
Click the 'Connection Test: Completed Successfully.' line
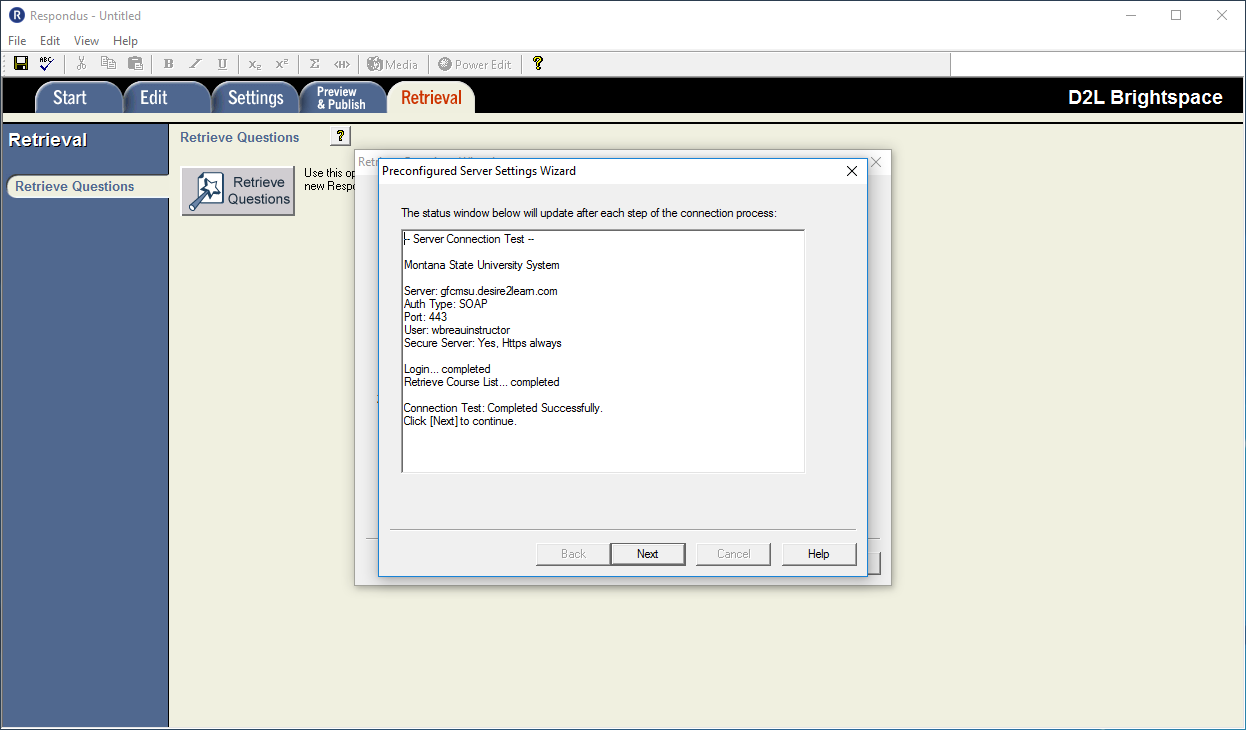click(x=503, y=408)
